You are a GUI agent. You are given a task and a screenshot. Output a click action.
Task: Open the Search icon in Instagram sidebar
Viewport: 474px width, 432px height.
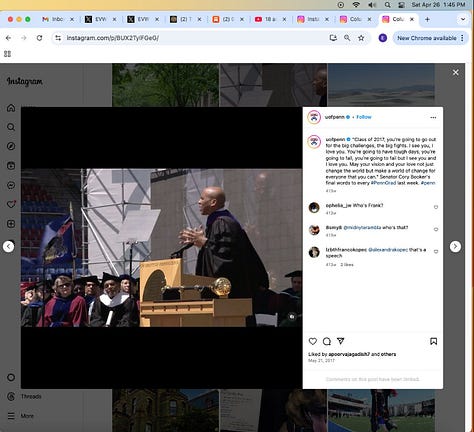tap(11, 127)
